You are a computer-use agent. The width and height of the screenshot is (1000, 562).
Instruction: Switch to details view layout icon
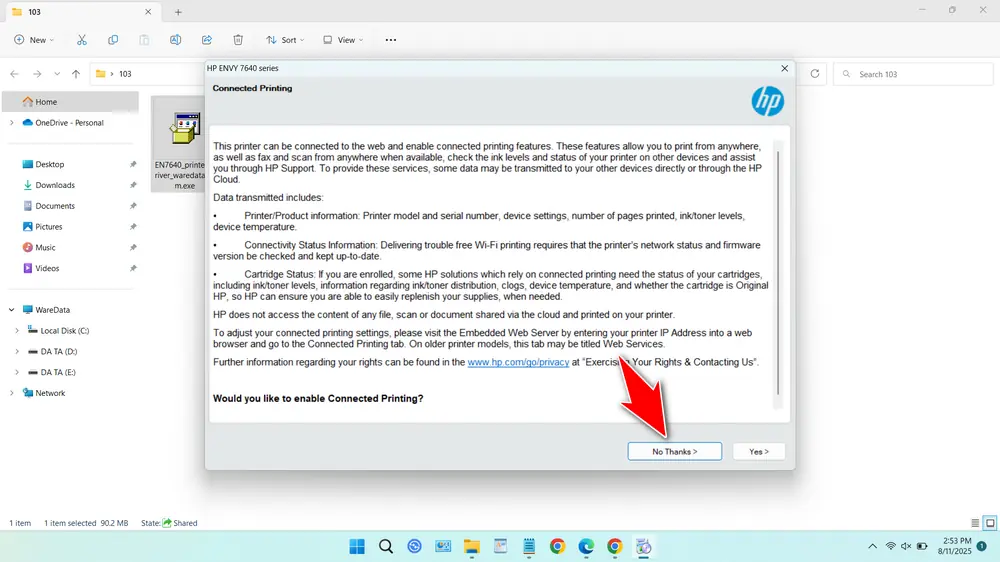click(x=975, y=523)
